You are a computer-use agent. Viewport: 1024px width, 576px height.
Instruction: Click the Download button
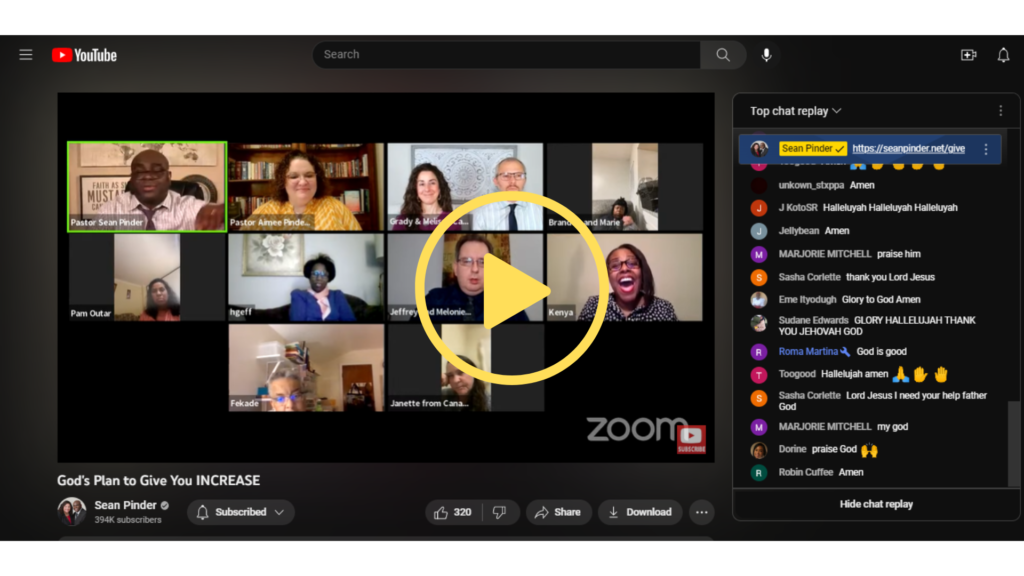640,513
